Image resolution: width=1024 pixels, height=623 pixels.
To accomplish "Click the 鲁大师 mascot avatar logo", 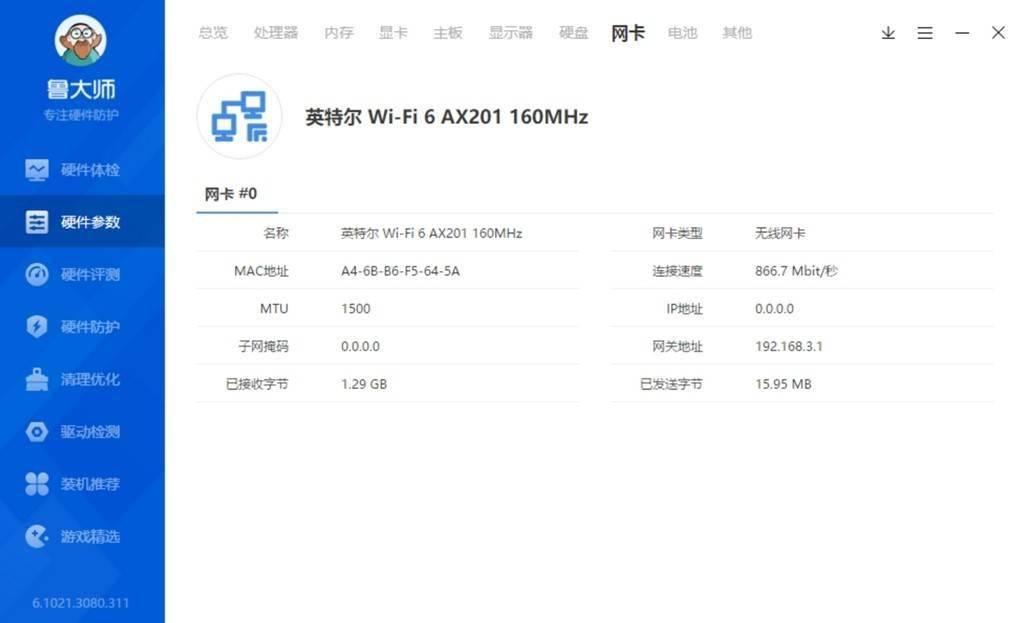I will click(x=80, y=40).
